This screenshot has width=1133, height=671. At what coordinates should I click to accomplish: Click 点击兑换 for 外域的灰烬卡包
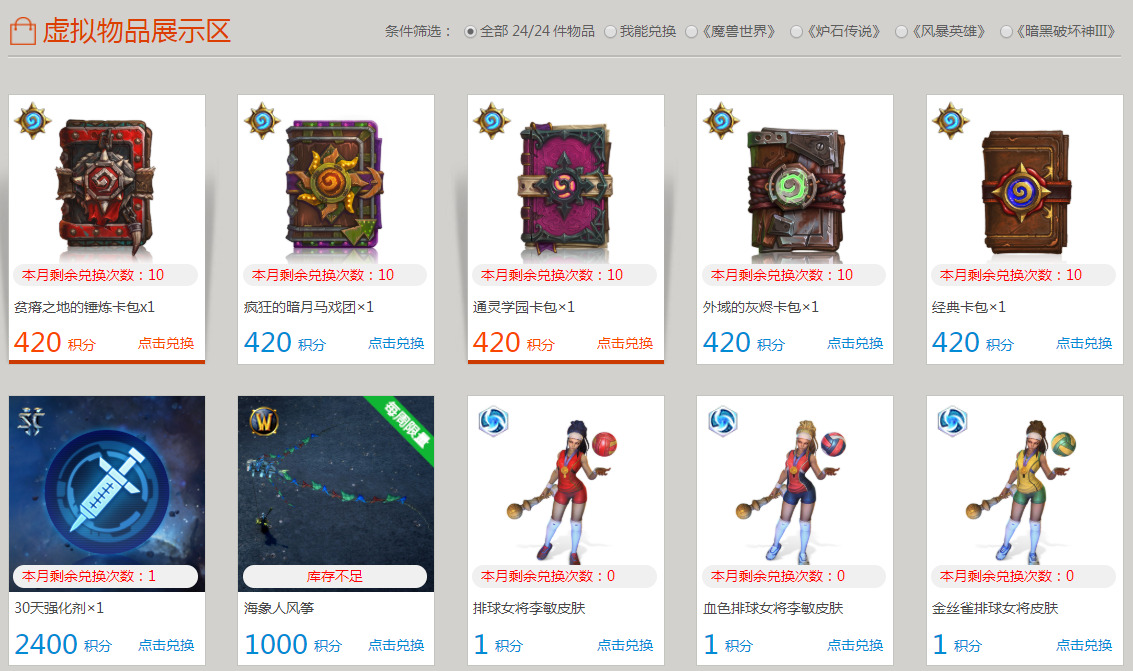click(x=855, y=343)
